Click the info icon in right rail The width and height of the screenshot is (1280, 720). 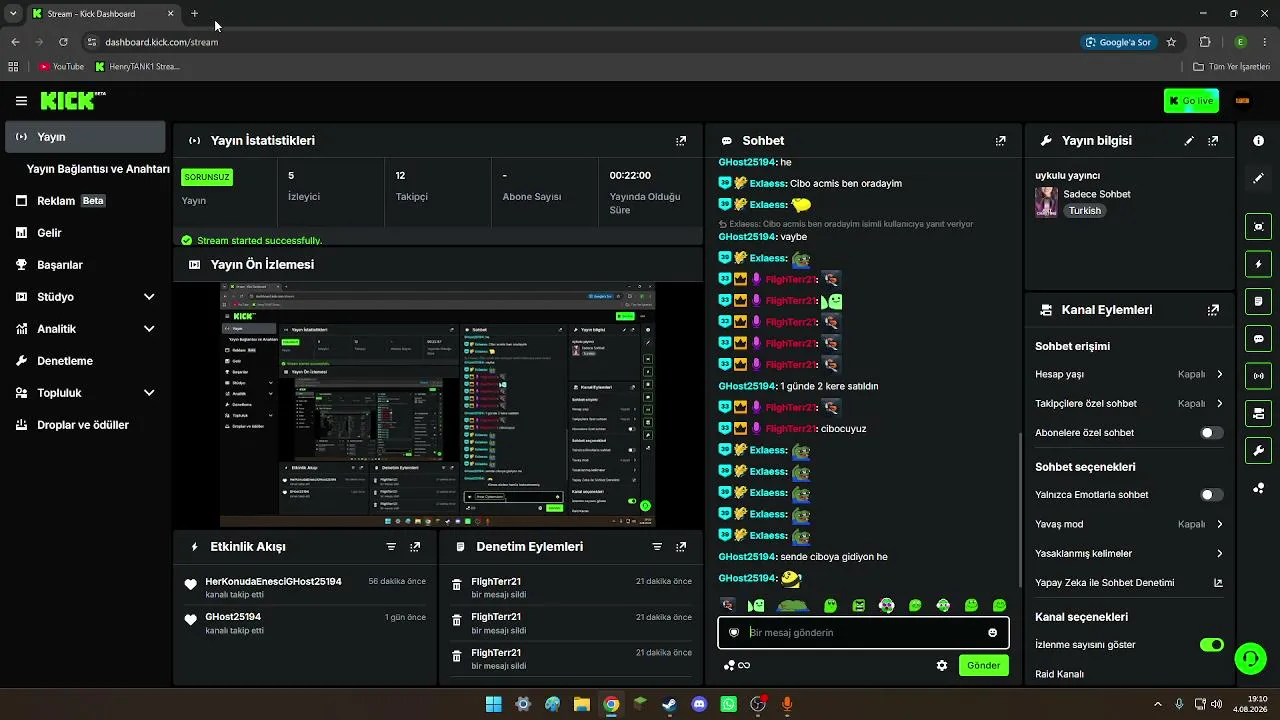[1258, 141]
